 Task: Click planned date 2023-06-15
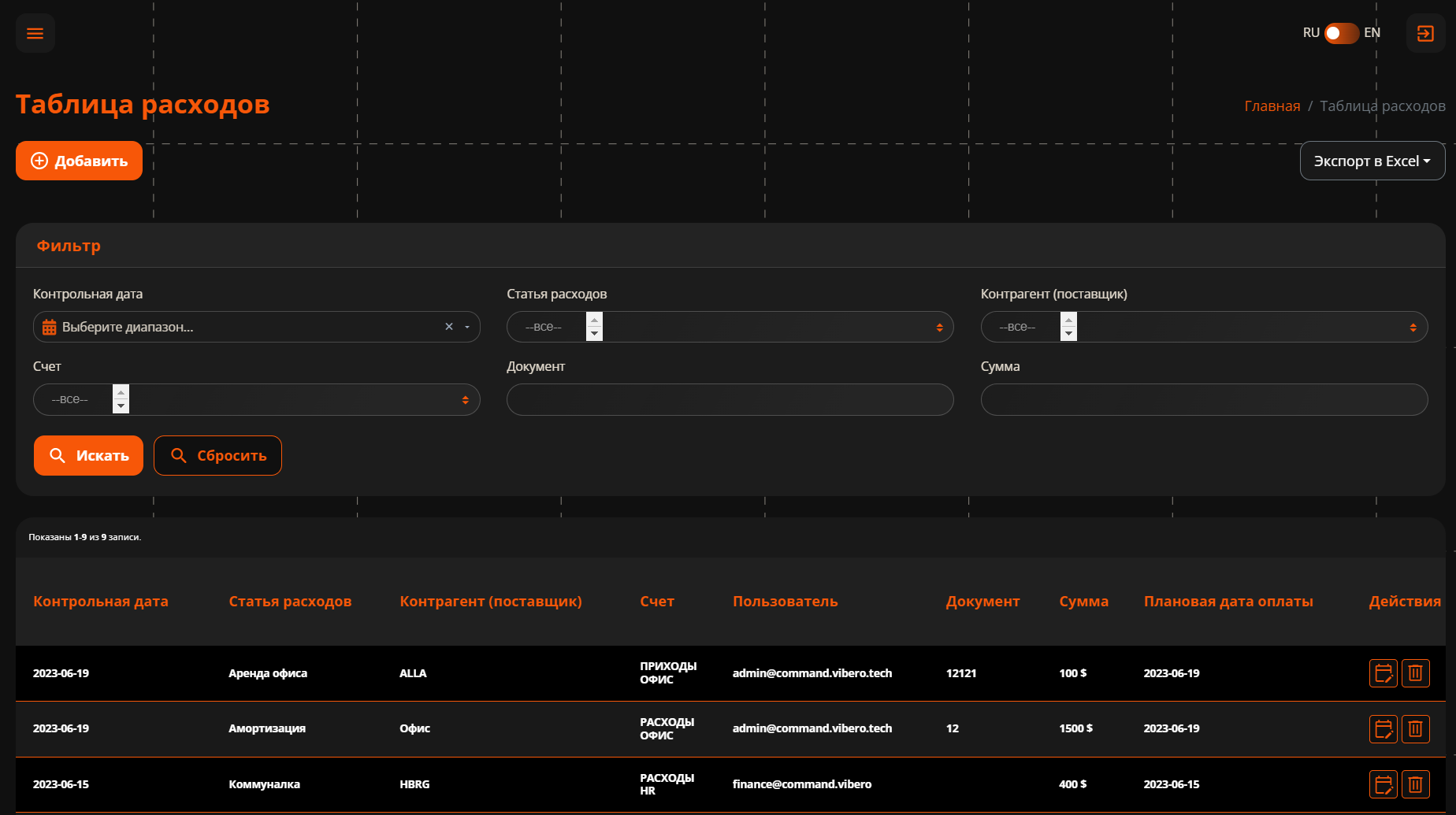pos(1172,784)
